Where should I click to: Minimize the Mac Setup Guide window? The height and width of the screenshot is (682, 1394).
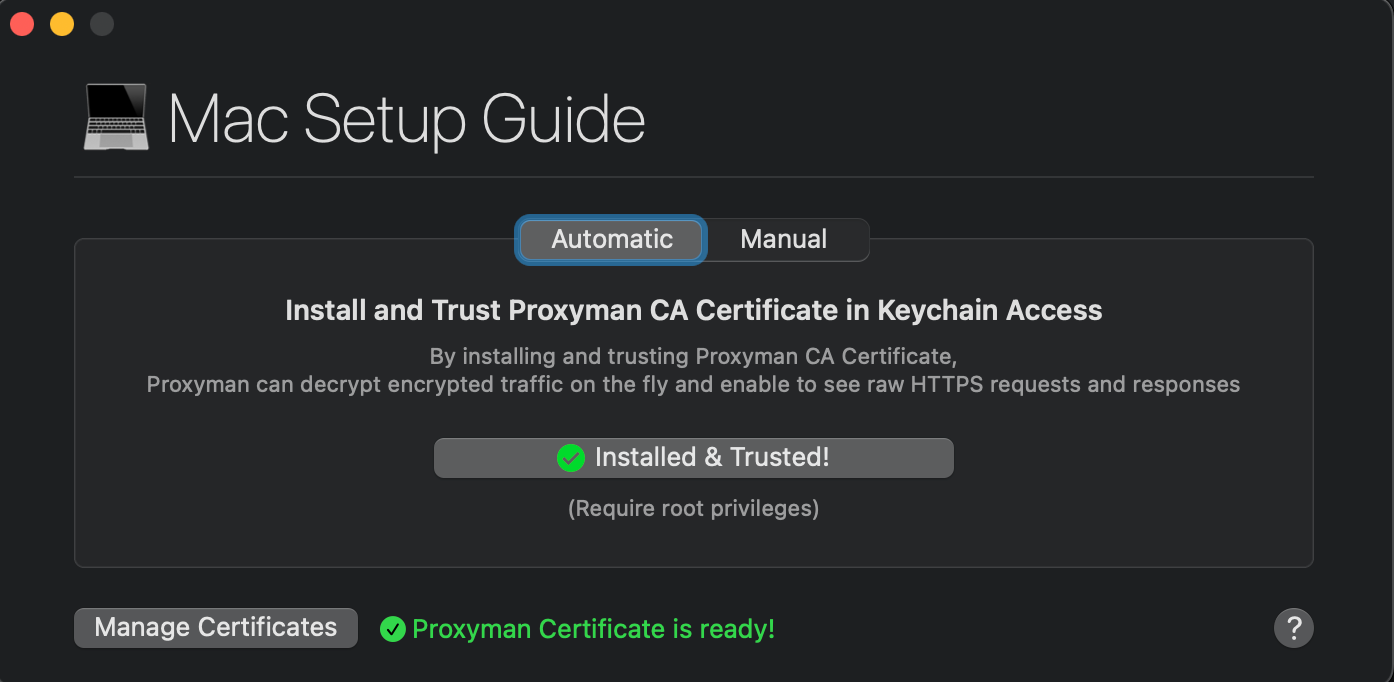(62, 24)
